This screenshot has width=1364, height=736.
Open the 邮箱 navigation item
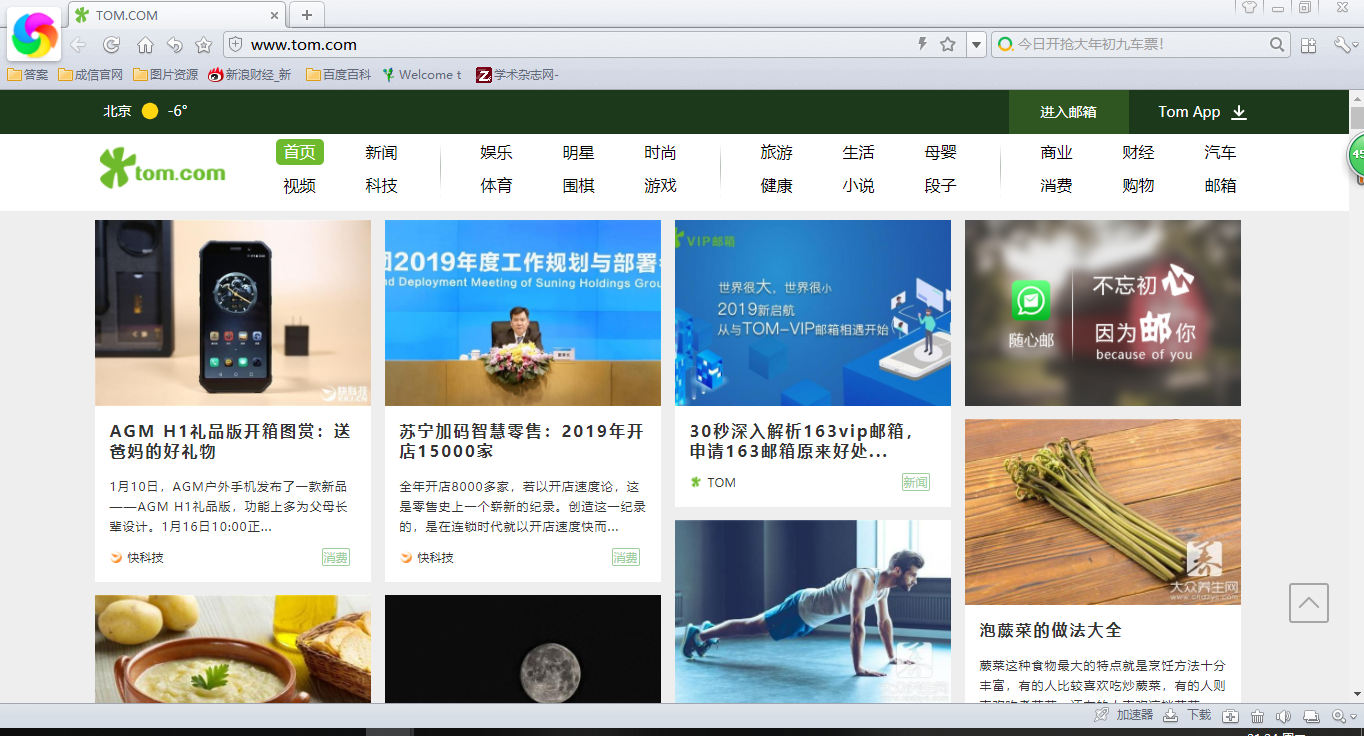[1220, 185]
